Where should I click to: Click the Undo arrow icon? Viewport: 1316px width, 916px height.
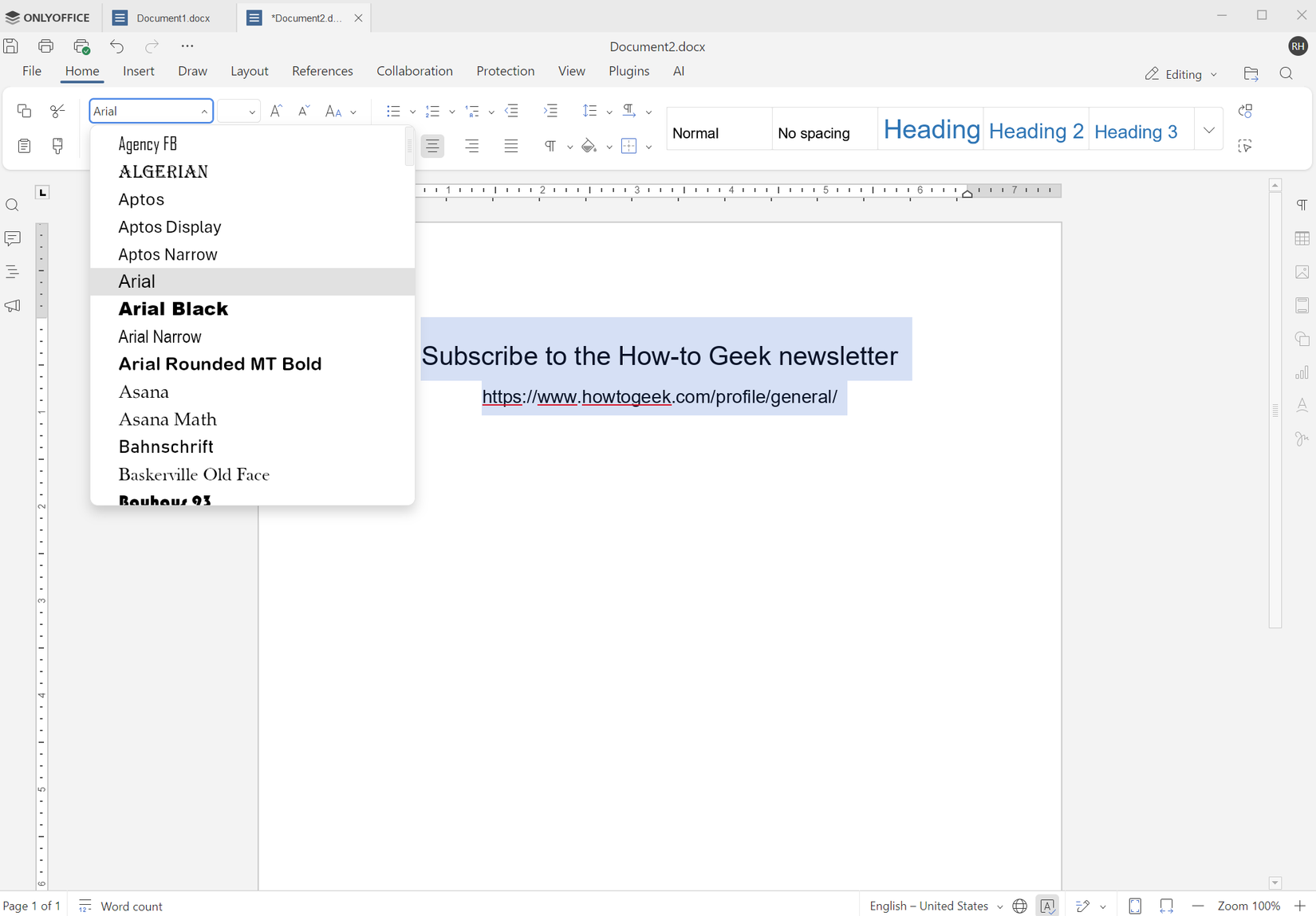coord(117,46)
